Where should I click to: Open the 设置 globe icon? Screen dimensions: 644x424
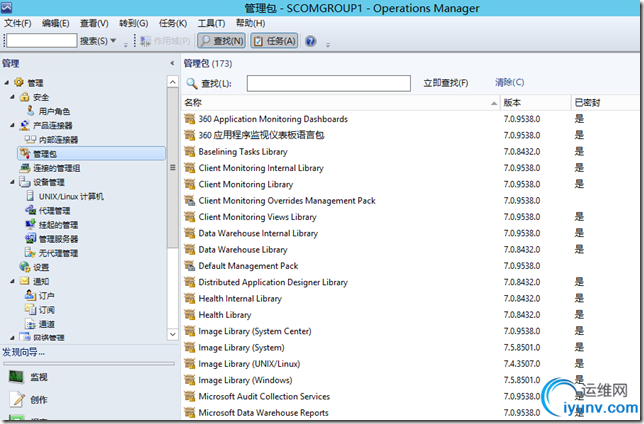coord(25,267)
